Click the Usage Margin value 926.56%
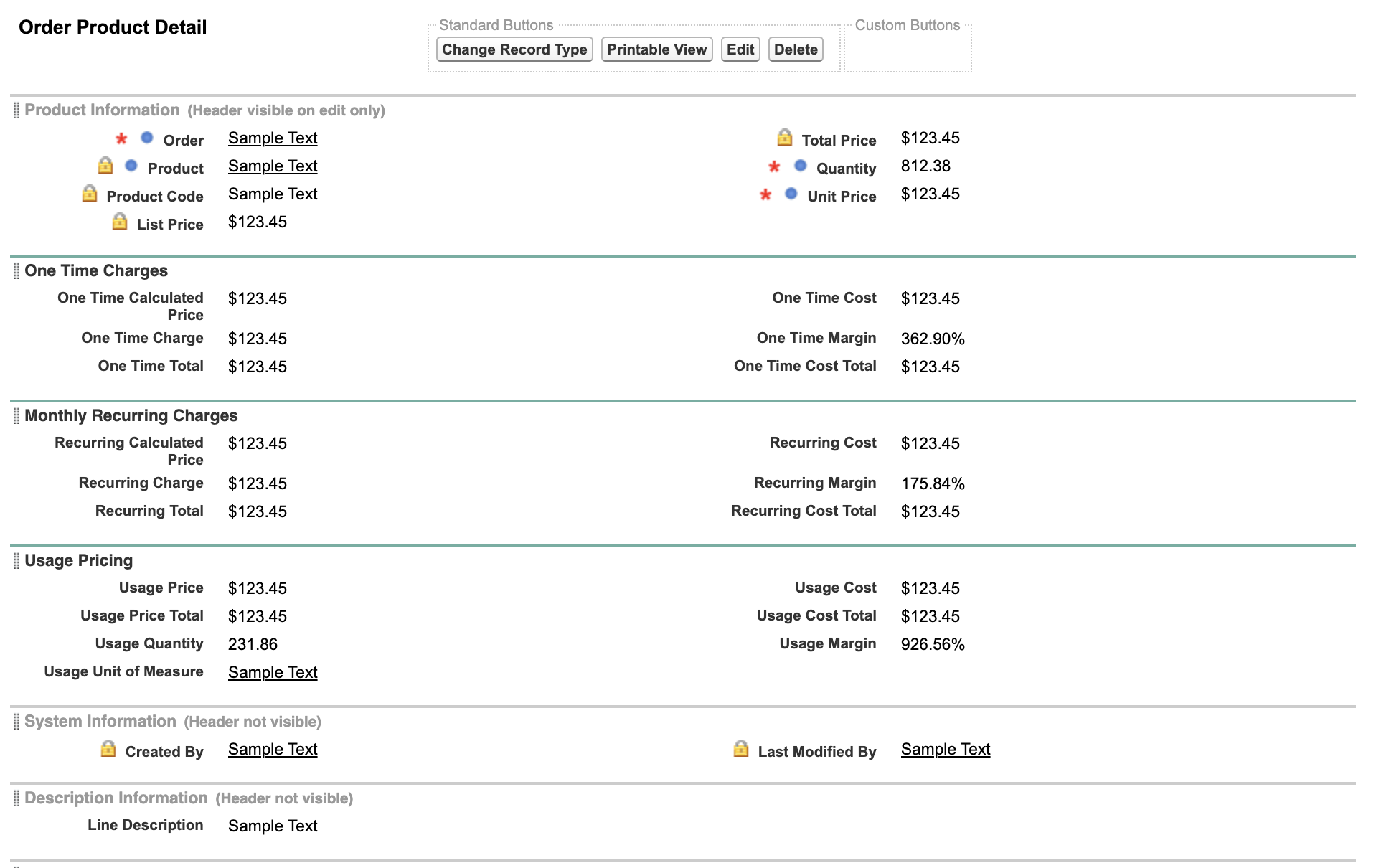1376x868 pixels. coord(933,644)
